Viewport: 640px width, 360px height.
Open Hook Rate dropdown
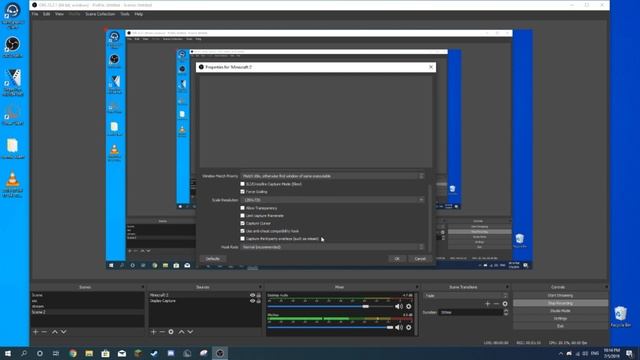332,247
